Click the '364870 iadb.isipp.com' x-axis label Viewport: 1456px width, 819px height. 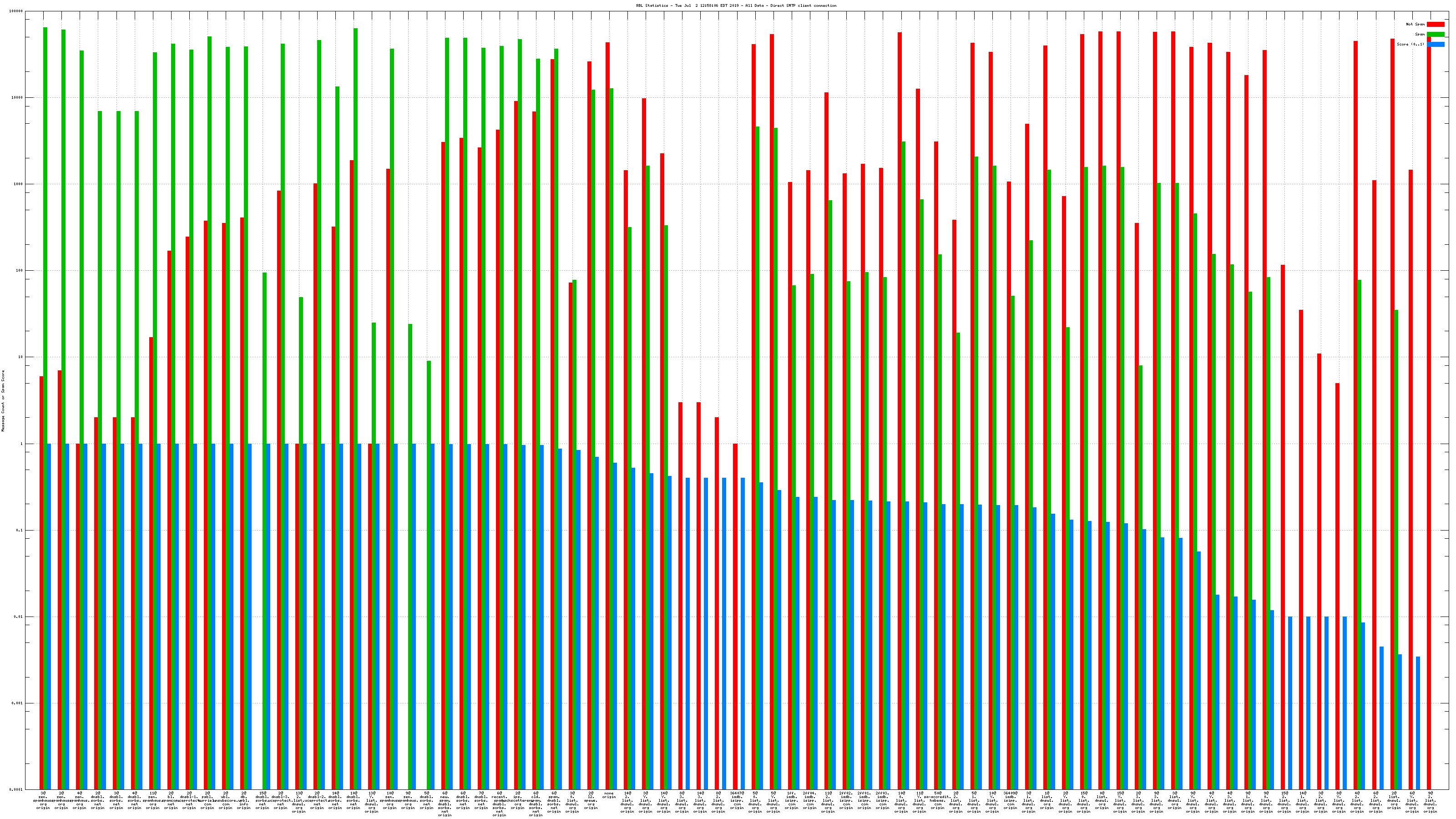(737, 800)
